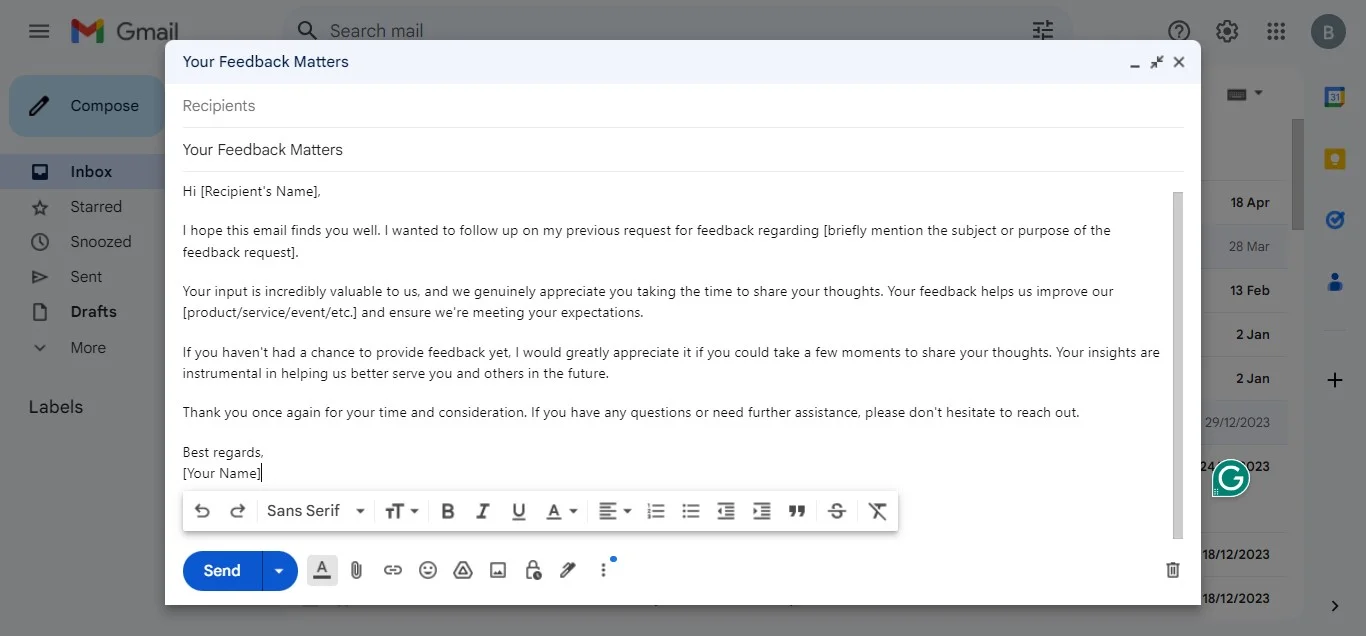The image size is (1366, 636).
Task: Open the text alignment dropdown
Action: [x=615, y=511]
